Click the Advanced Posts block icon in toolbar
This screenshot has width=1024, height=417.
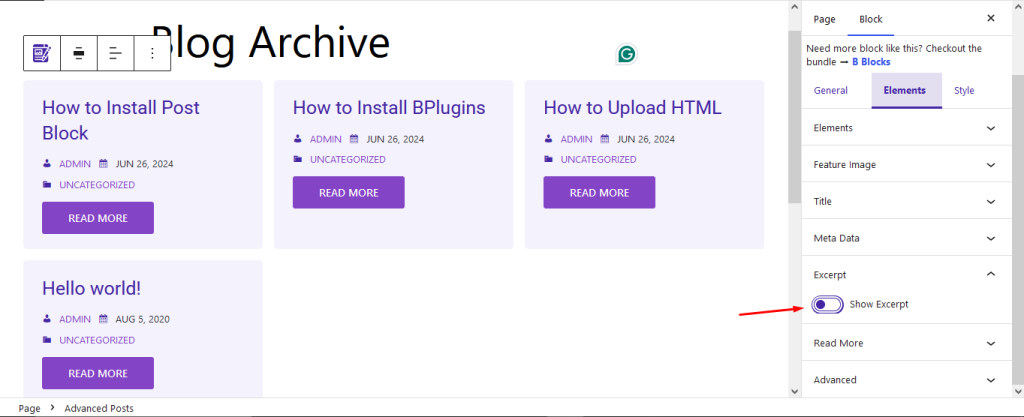pos(42,53)
